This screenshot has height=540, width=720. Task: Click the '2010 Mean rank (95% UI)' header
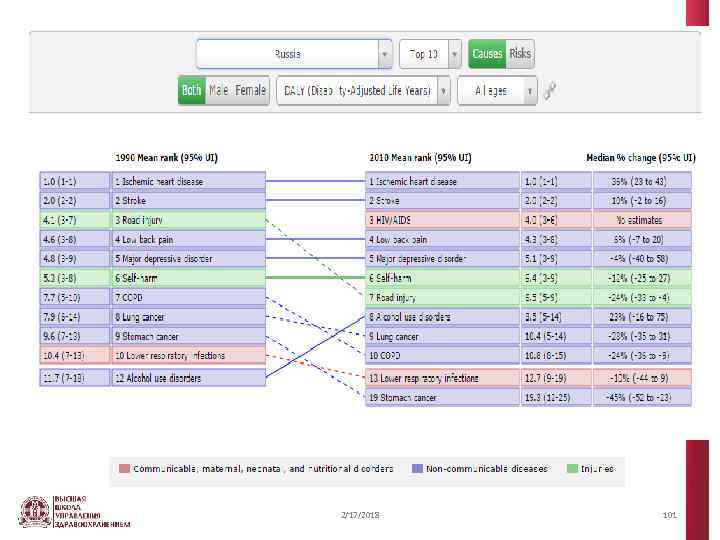tap(420, 158)
